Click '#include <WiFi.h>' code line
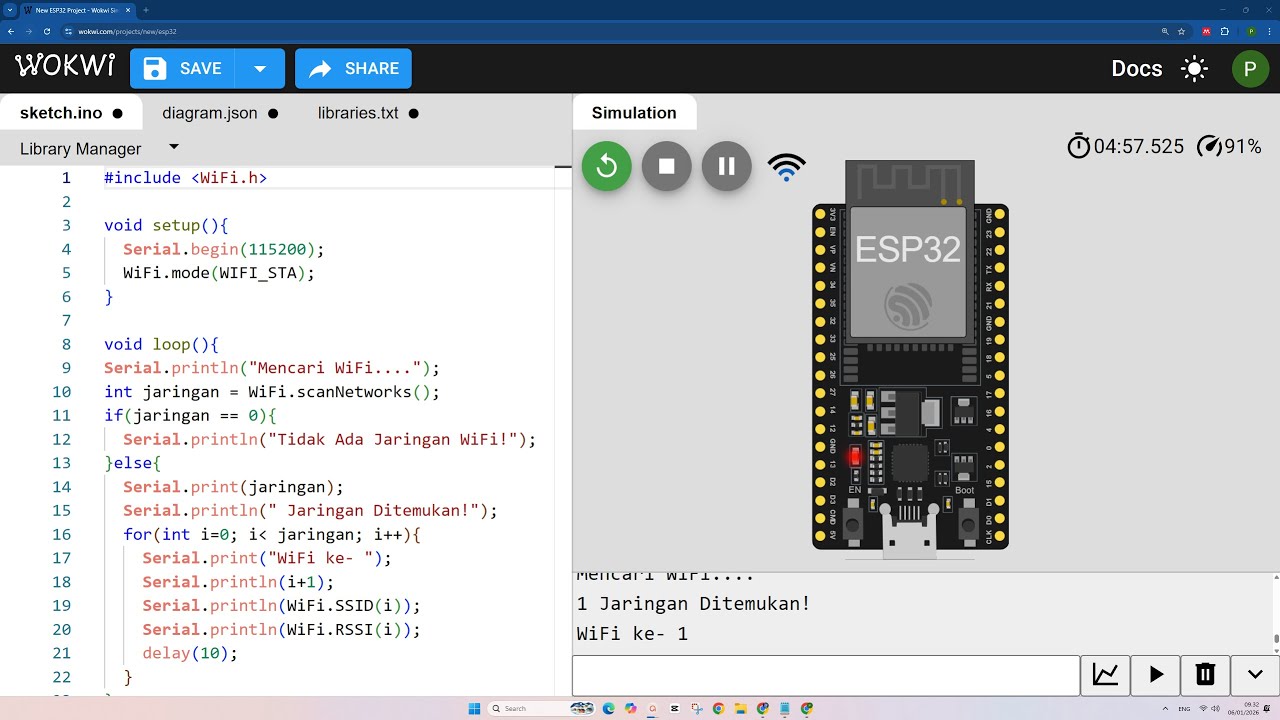The height and width of the screenshot is (720, 1280). click(185, 178)
